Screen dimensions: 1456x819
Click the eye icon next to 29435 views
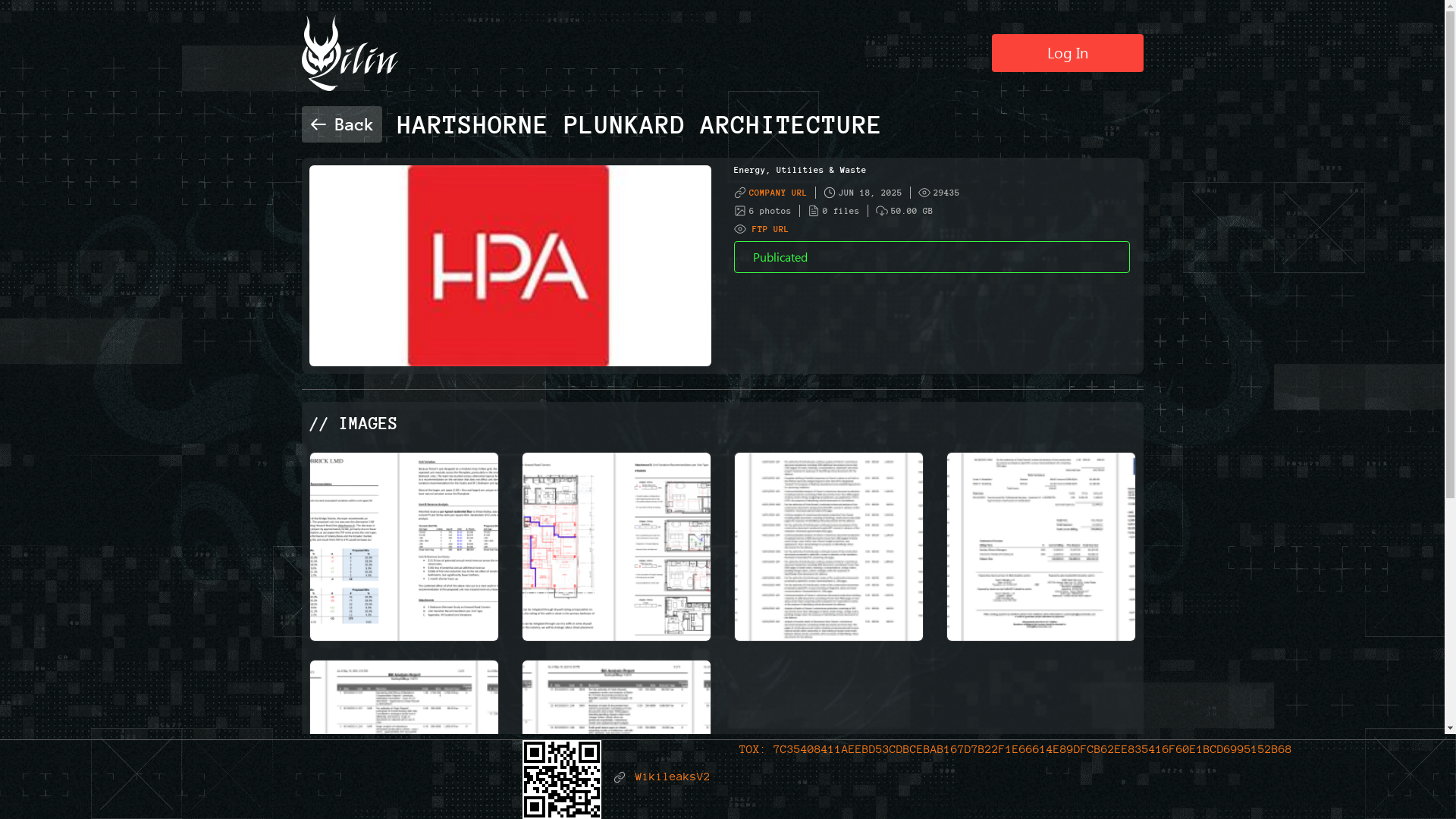pos(924,193)
